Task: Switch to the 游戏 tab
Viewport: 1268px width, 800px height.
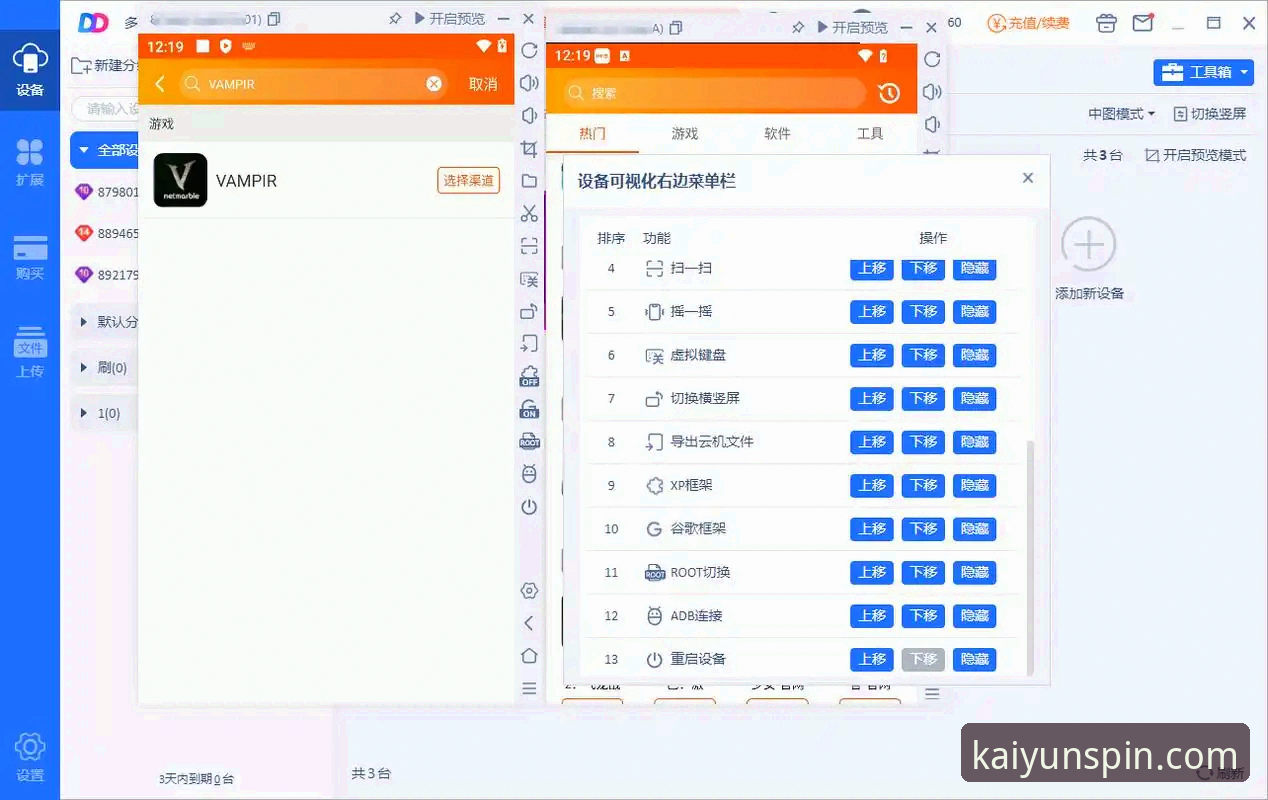Action: 685,133
